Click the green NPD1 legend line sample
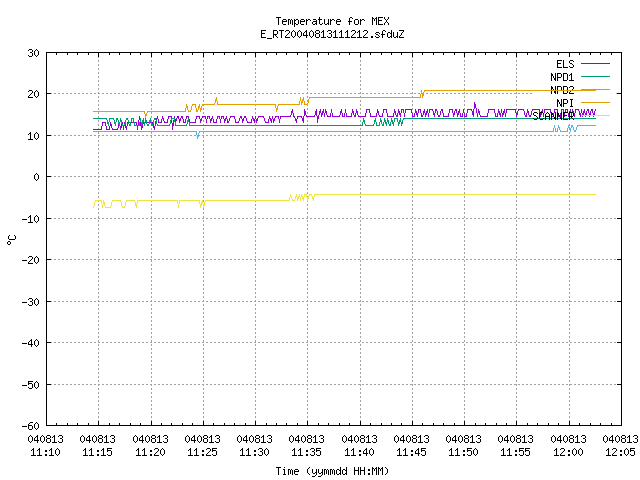This screenshot has height=480, width=640. (x=595, y=76)
